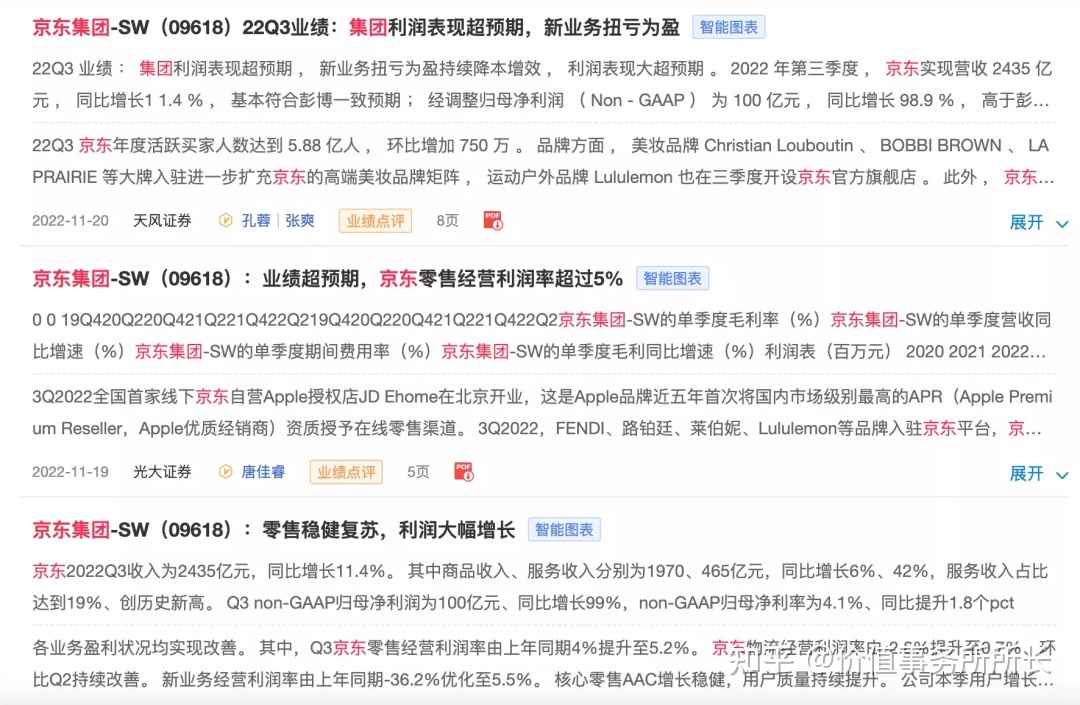This screenshot has height=705, width=1080.
Task: Select analyst 唐佳睿
Action: [263, 472]
